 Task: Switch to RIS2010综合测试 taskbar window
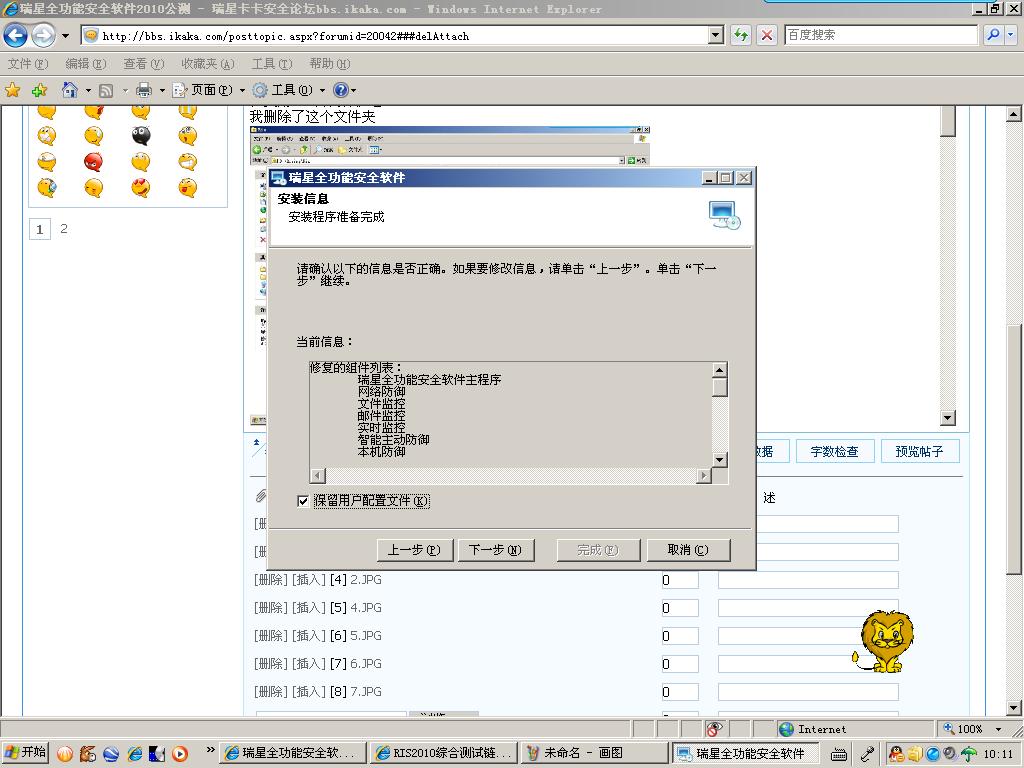(444, 753)
